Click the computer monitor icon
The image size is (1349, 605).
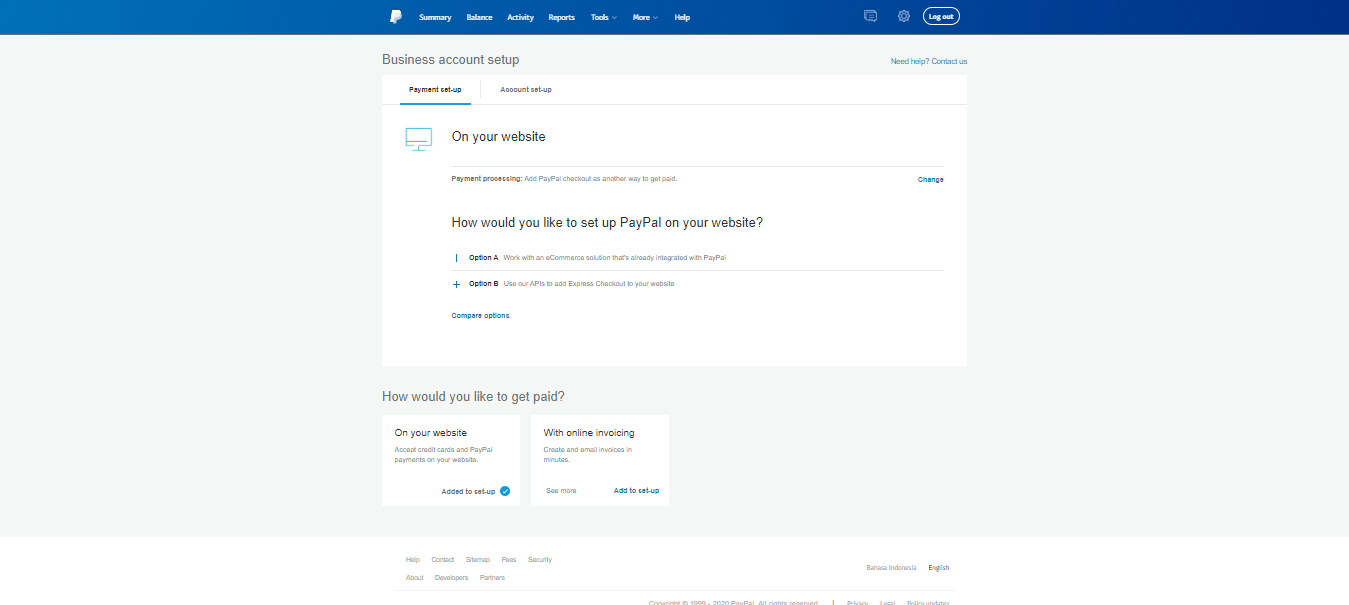(418, 139)
